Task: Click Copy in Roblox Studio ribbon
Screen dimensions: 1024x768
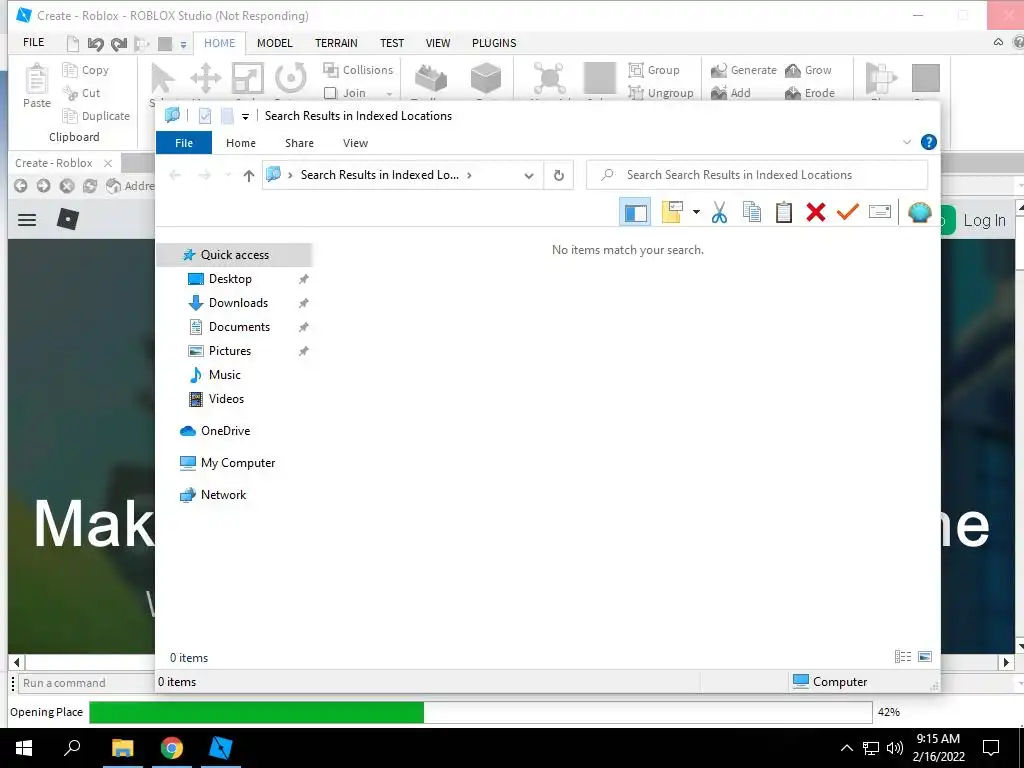Action: click(x=86, y=70)
